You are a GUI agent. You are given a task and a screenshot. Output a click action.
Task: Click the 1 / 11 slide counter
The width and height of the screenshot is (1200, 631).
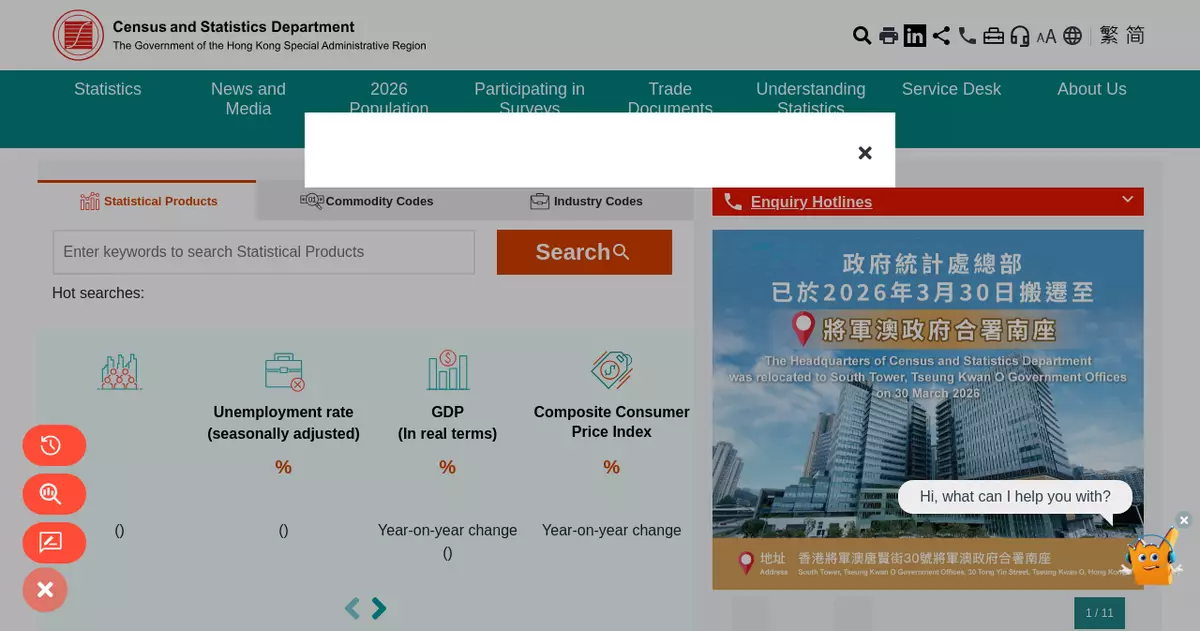coord(1099,613)
